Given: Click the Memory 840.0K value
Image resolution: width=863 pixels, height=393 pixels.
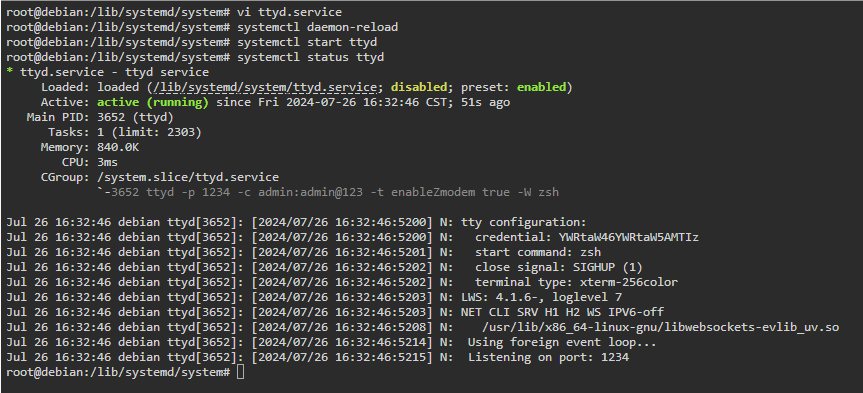Looking at the screenshot, I should point(118,148).
